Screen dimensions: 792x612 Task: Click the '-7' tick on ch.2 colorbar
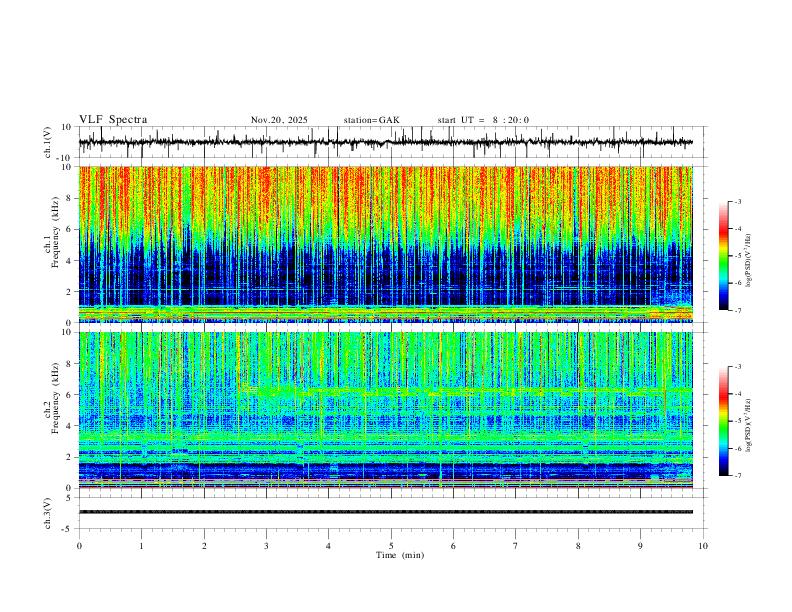(738, 476)
